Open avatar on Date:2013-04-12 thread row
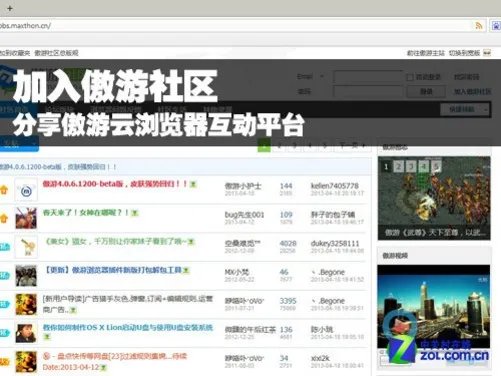 [x=26, y=362]
